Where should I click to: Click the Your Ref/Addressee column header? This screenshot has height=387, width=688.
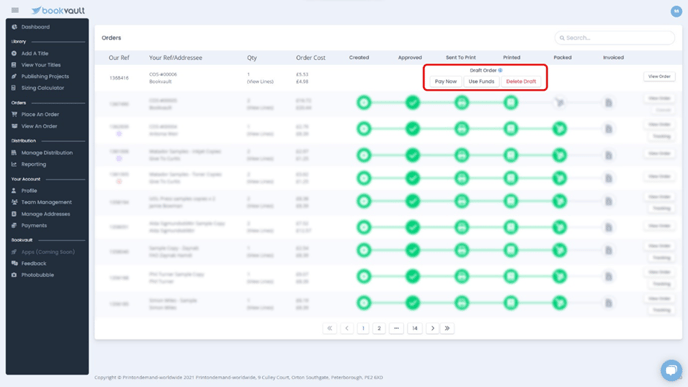(x=176, y=58)
